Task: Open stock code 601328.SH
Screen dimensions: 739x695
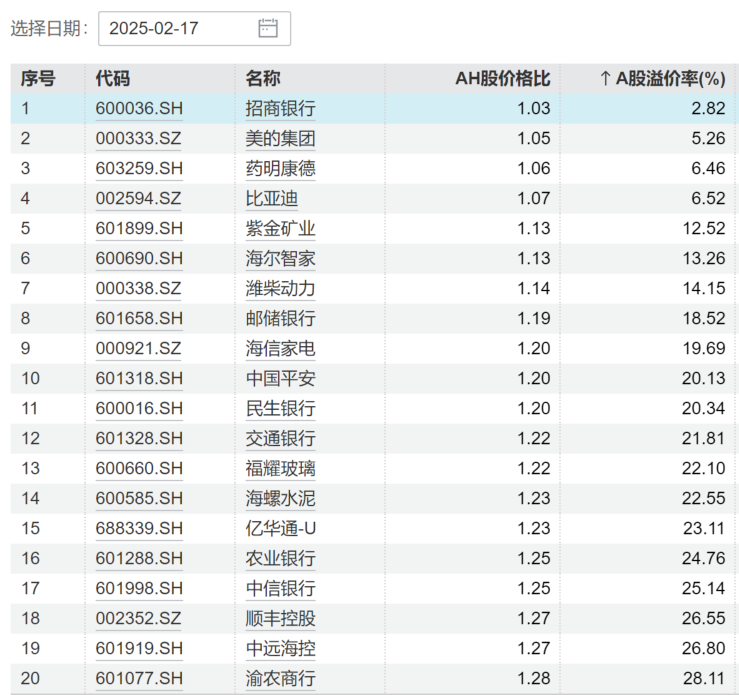Action: point(139,439)
